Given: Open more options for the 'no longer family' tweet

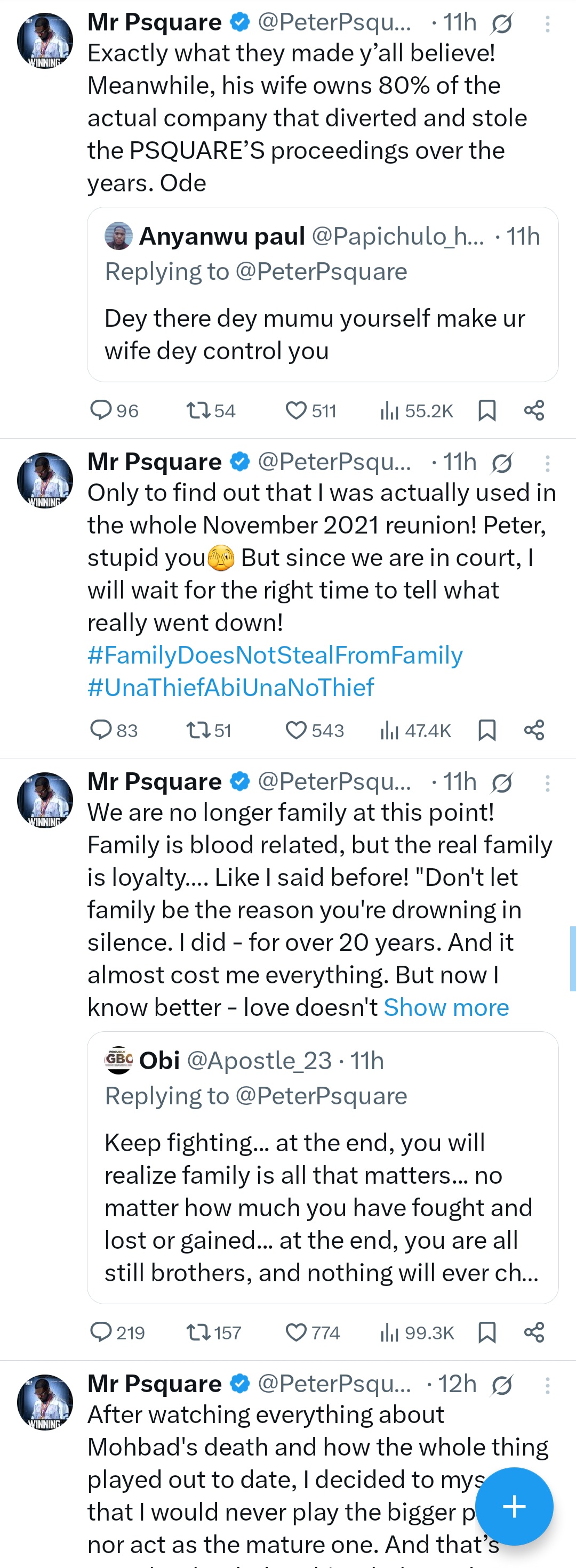Looking at the screenshot, I should (547, 783).
